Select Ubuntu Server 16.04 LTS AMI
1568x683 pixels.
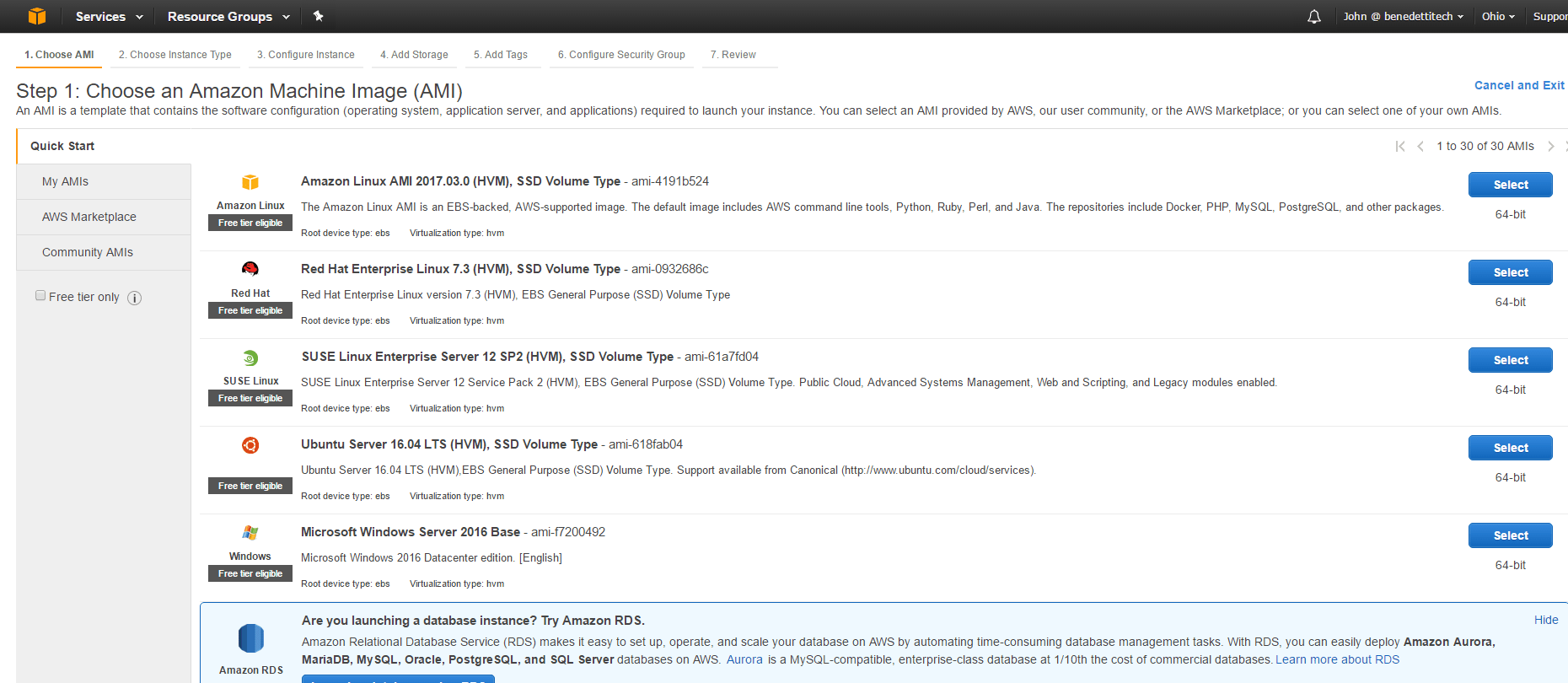[x=1510, y=448]
